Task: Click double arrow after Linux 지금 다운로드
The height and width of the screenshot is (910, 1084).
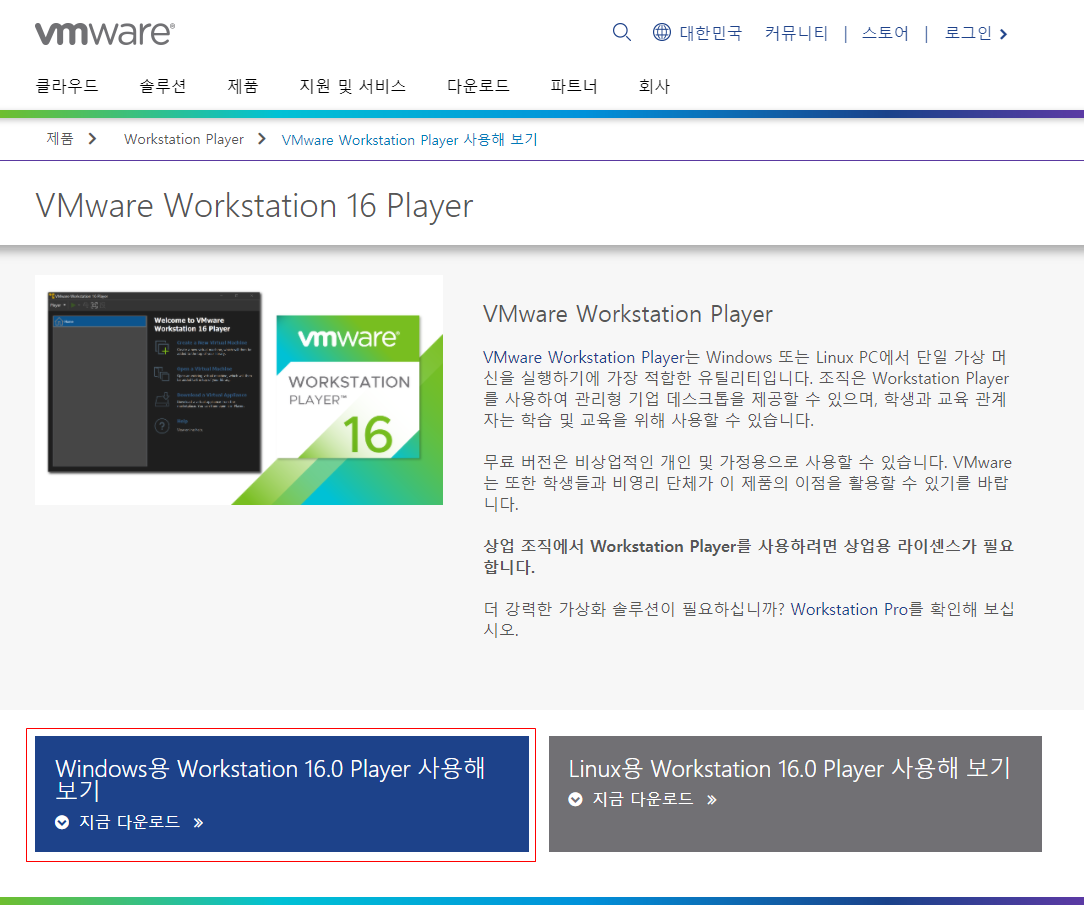Action: click(712, 800)
